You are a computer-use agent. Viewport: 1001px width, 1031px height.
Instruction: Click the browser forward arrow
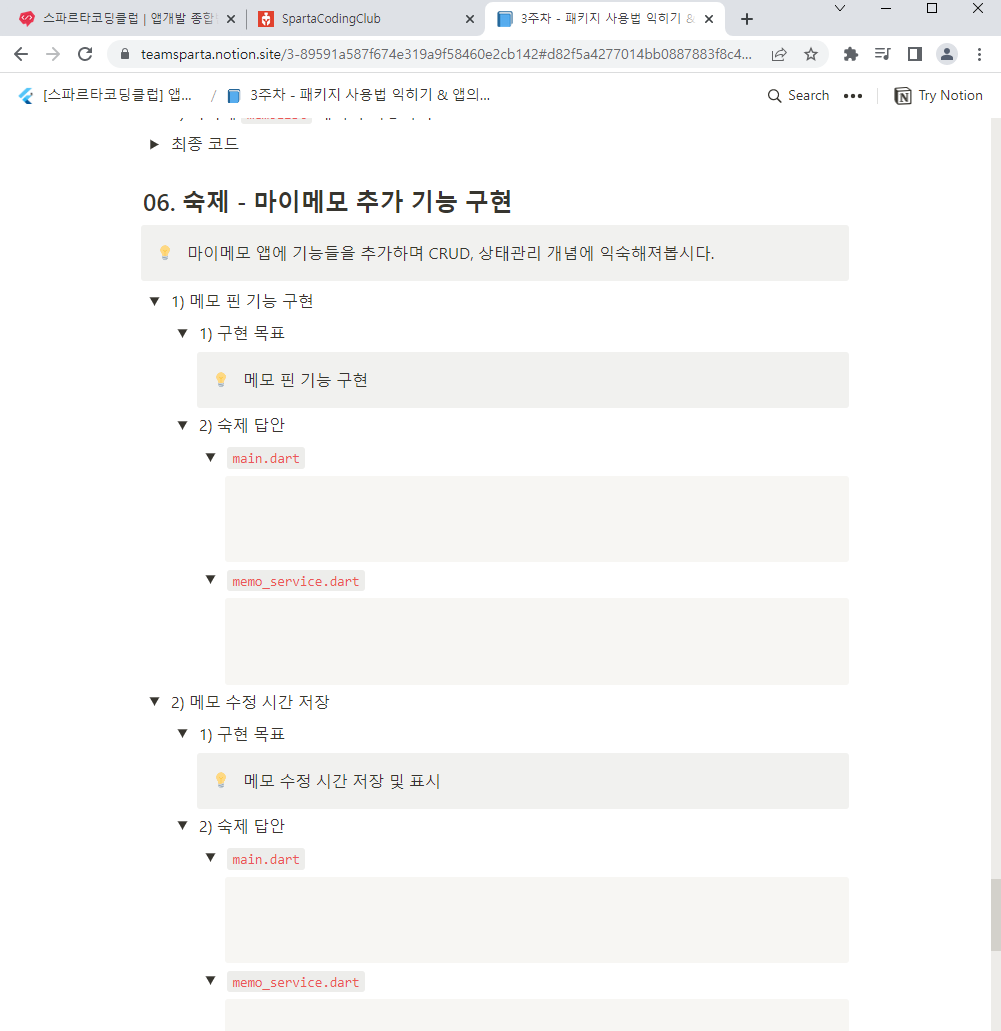coord(53,54)
